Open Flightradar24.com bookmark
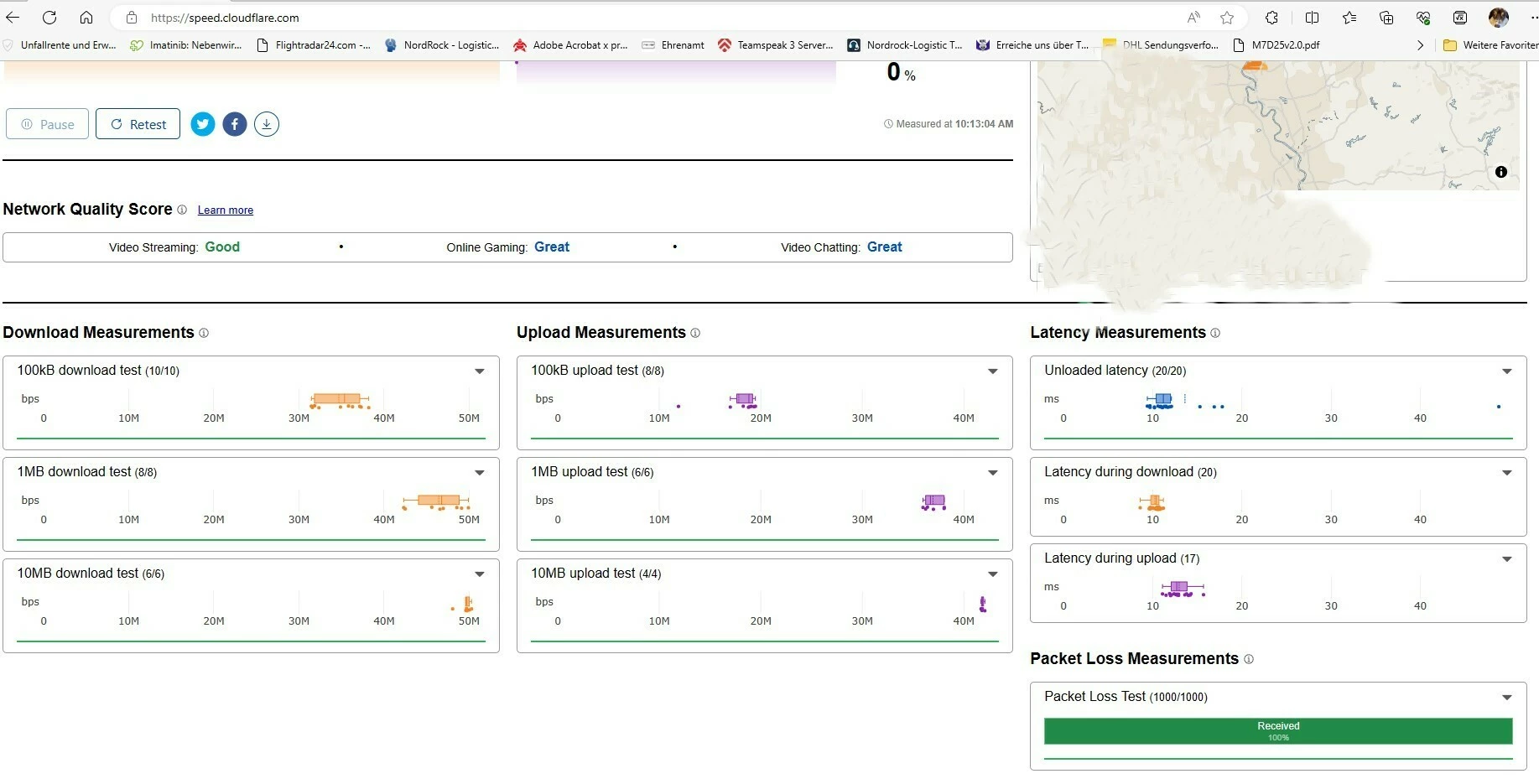1539x784 pixels. [x=314, y=45]
